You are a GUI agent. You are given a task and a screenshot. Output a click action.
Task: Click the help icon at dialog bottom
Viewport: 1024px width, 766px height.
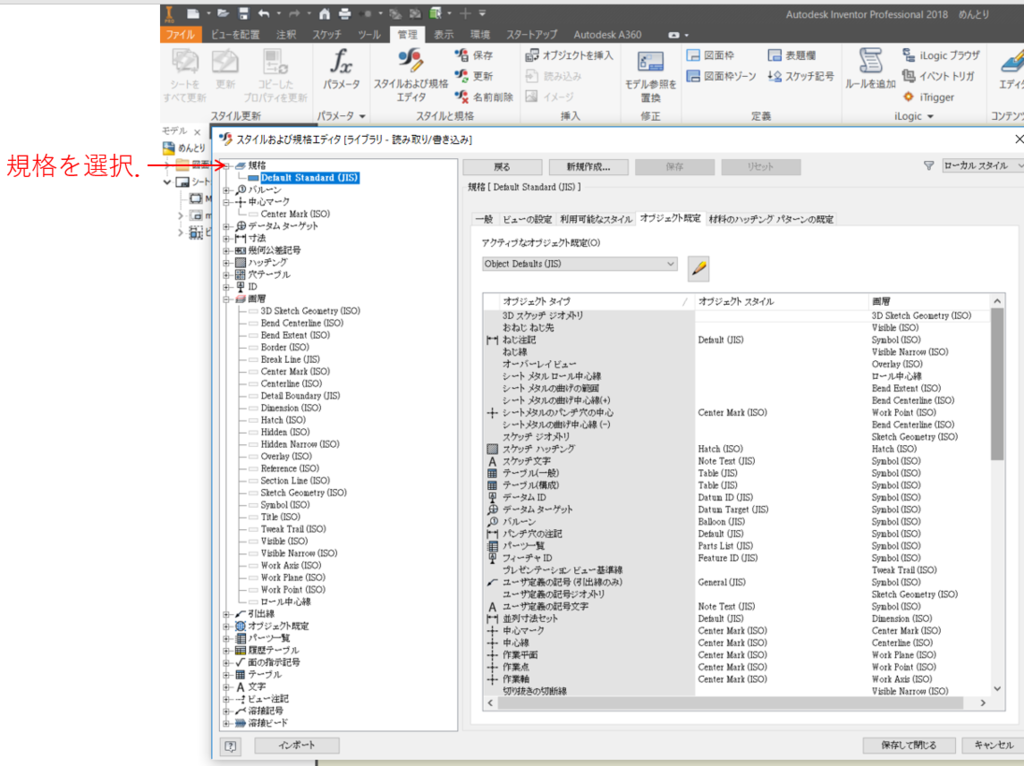tap(231, 746)
